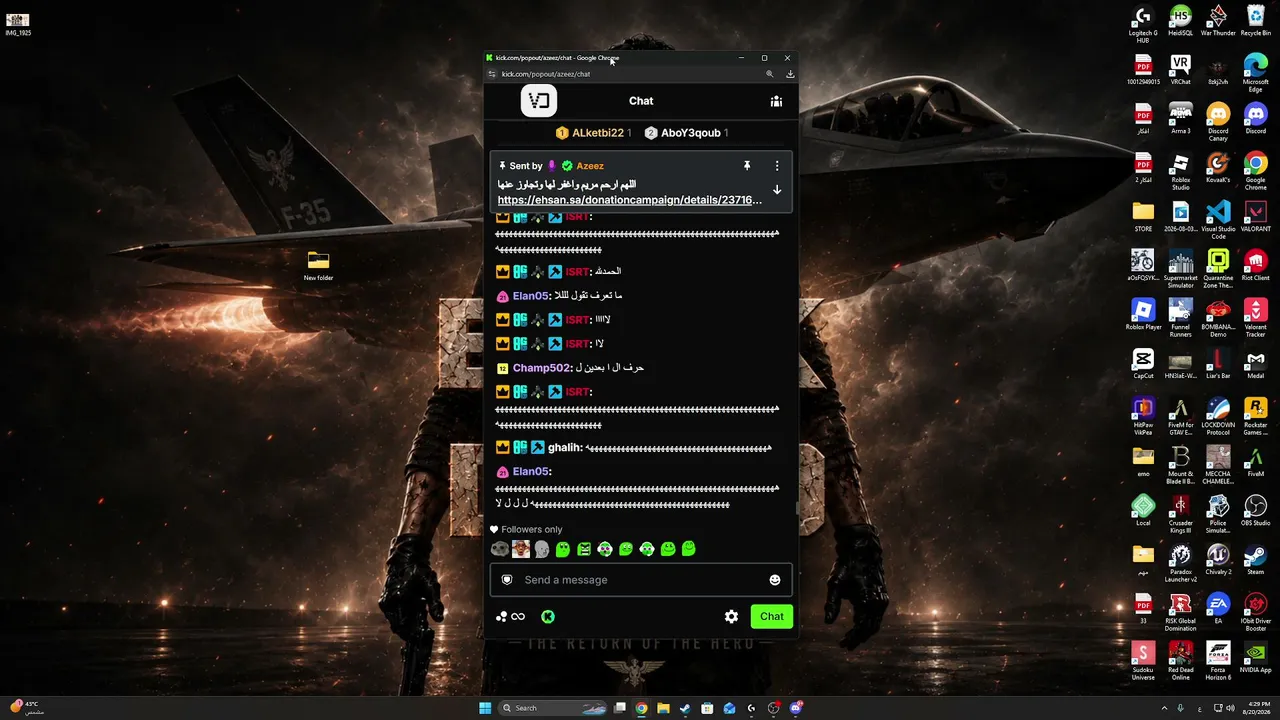Screen dimensions: 1280x720
Task: Open the Recycle Bin
Action: point(1256,22)
